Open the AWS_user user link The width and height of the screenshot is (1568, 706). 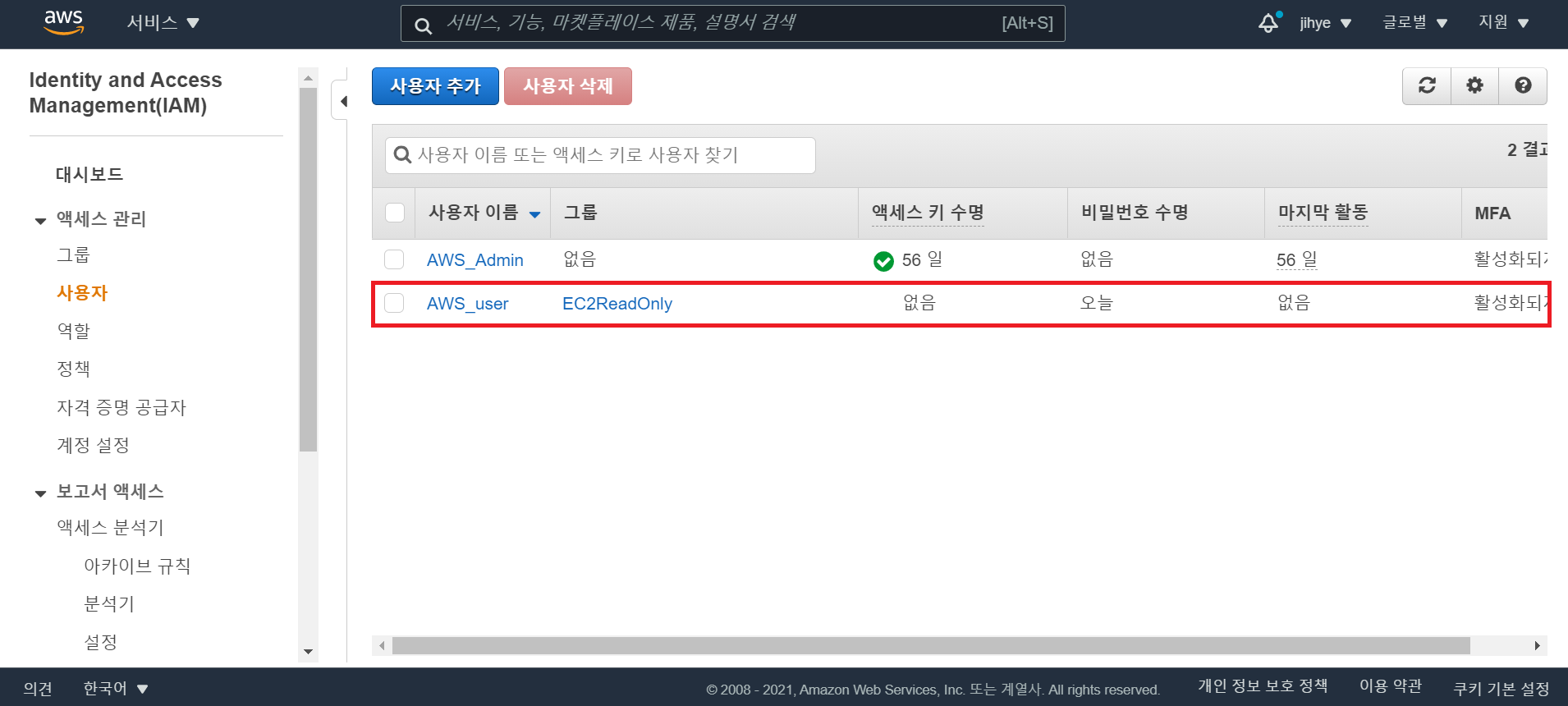[467, 304]
